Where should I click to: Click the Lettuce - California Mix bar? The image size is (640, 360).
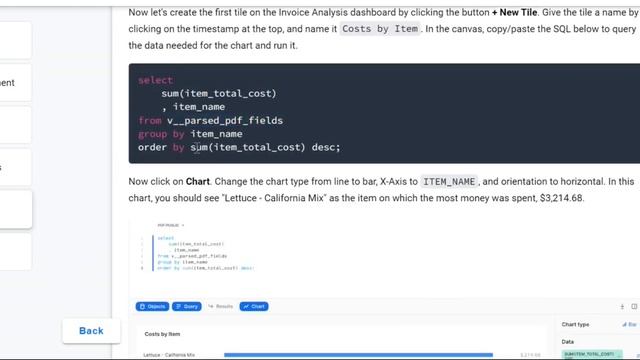pos(358,355)
